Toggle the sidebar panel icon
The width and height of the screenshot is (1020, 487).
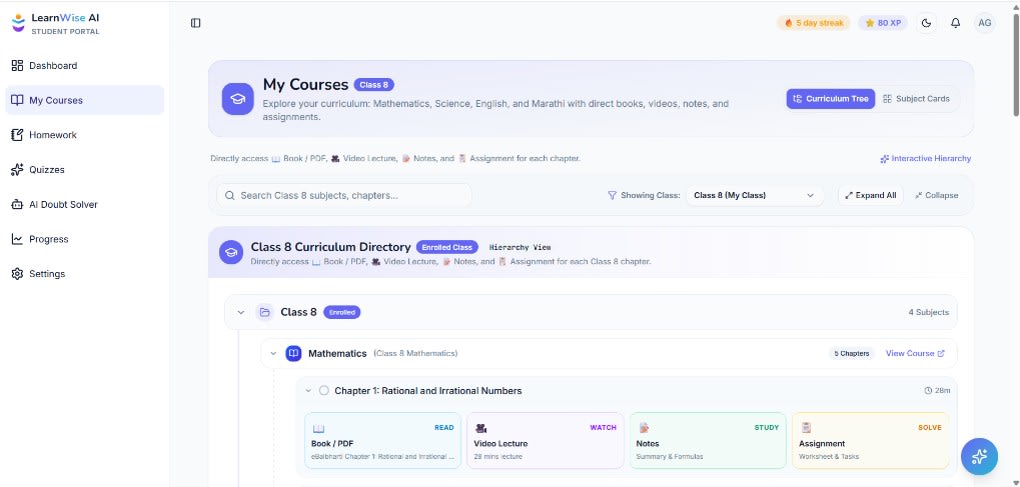[x=196, y=23]
